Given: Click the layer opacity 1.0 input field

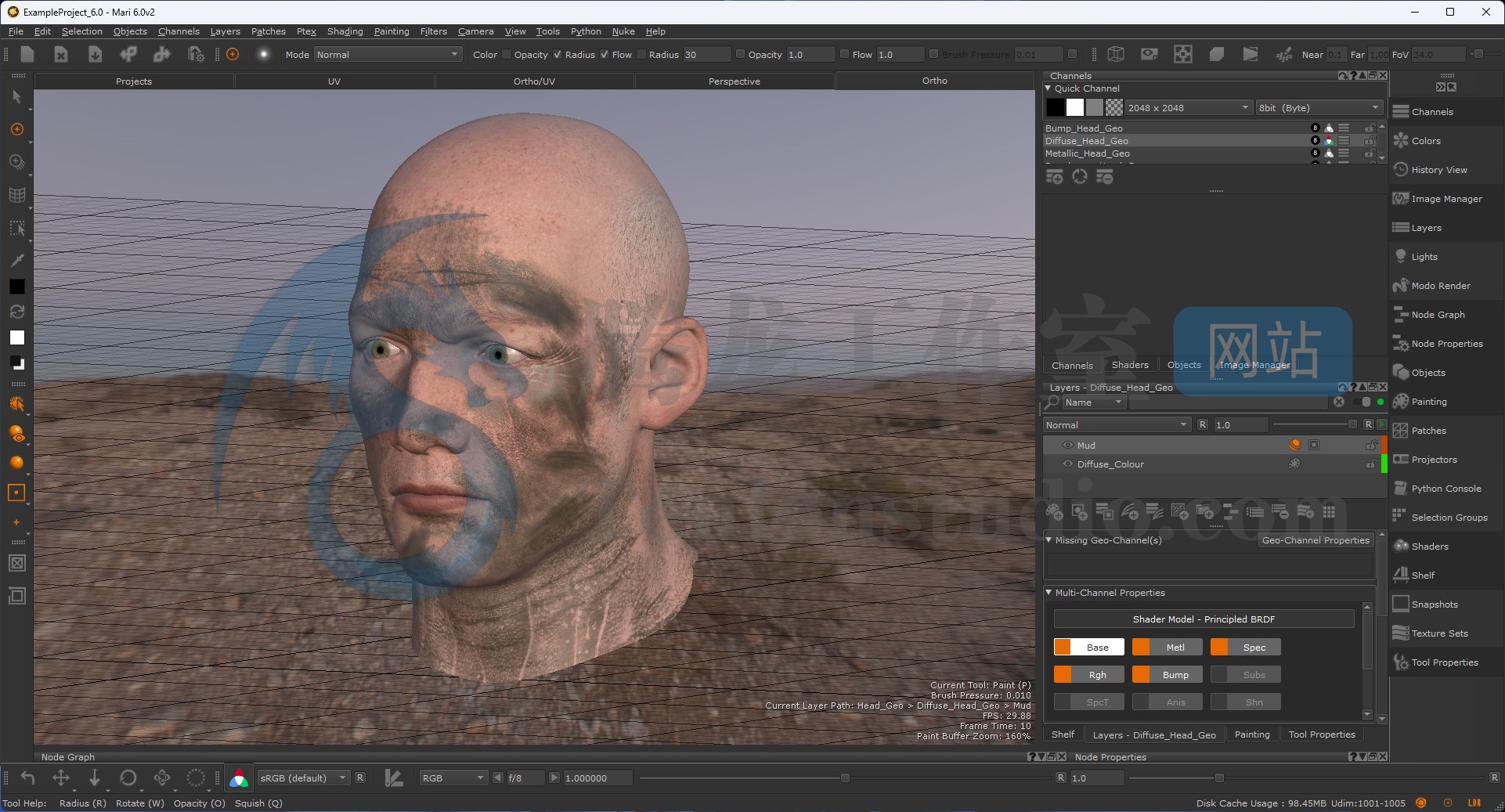Looking at the screenshot, I should tap(1240, 424).
